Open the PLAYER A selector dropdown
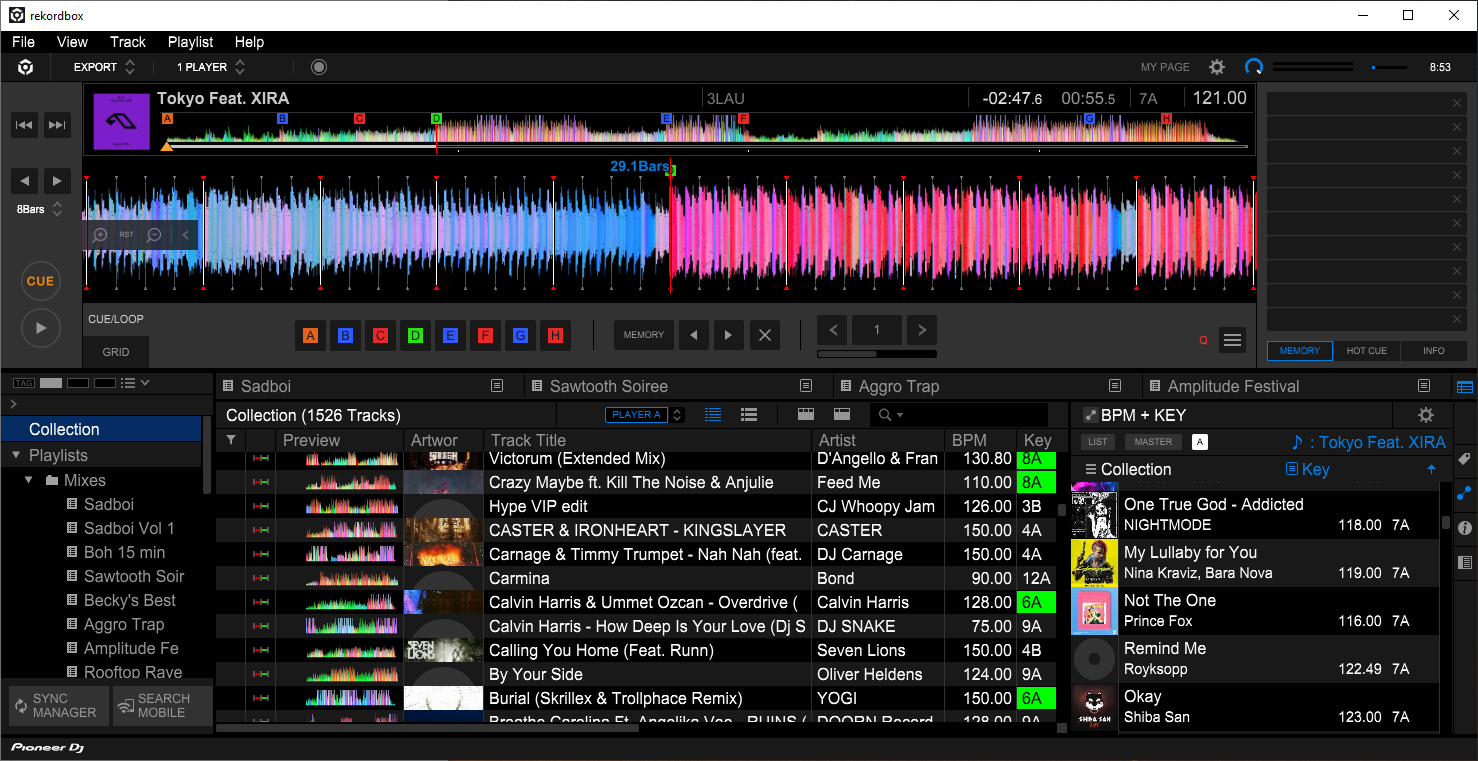This screenshot has height=761, width=1478. tap(644, 415)
